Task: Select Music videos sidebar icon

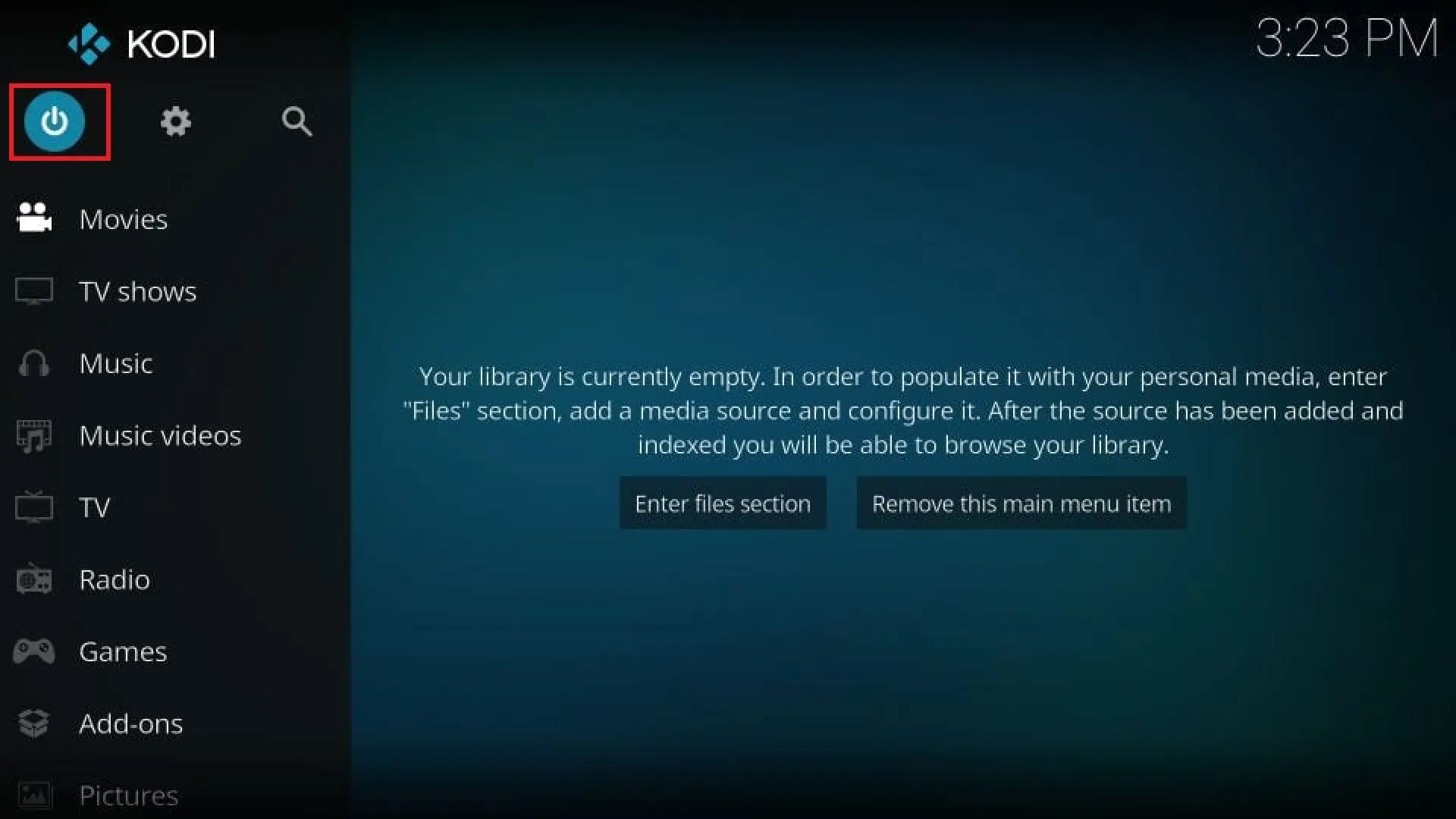Action: [35, 435]
